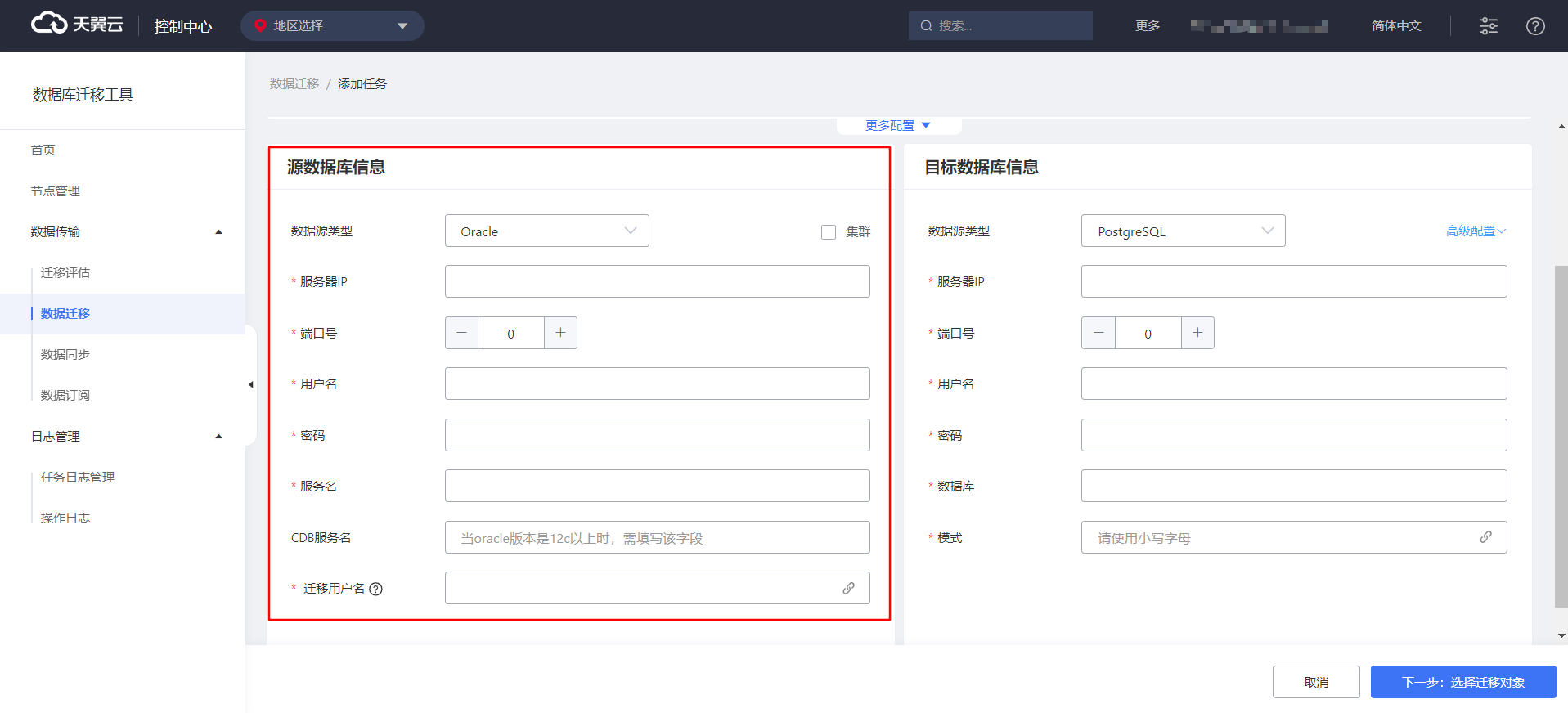Click the page vertical scrollbar thumb
Screen dimensions: 1568x713
1561,436
